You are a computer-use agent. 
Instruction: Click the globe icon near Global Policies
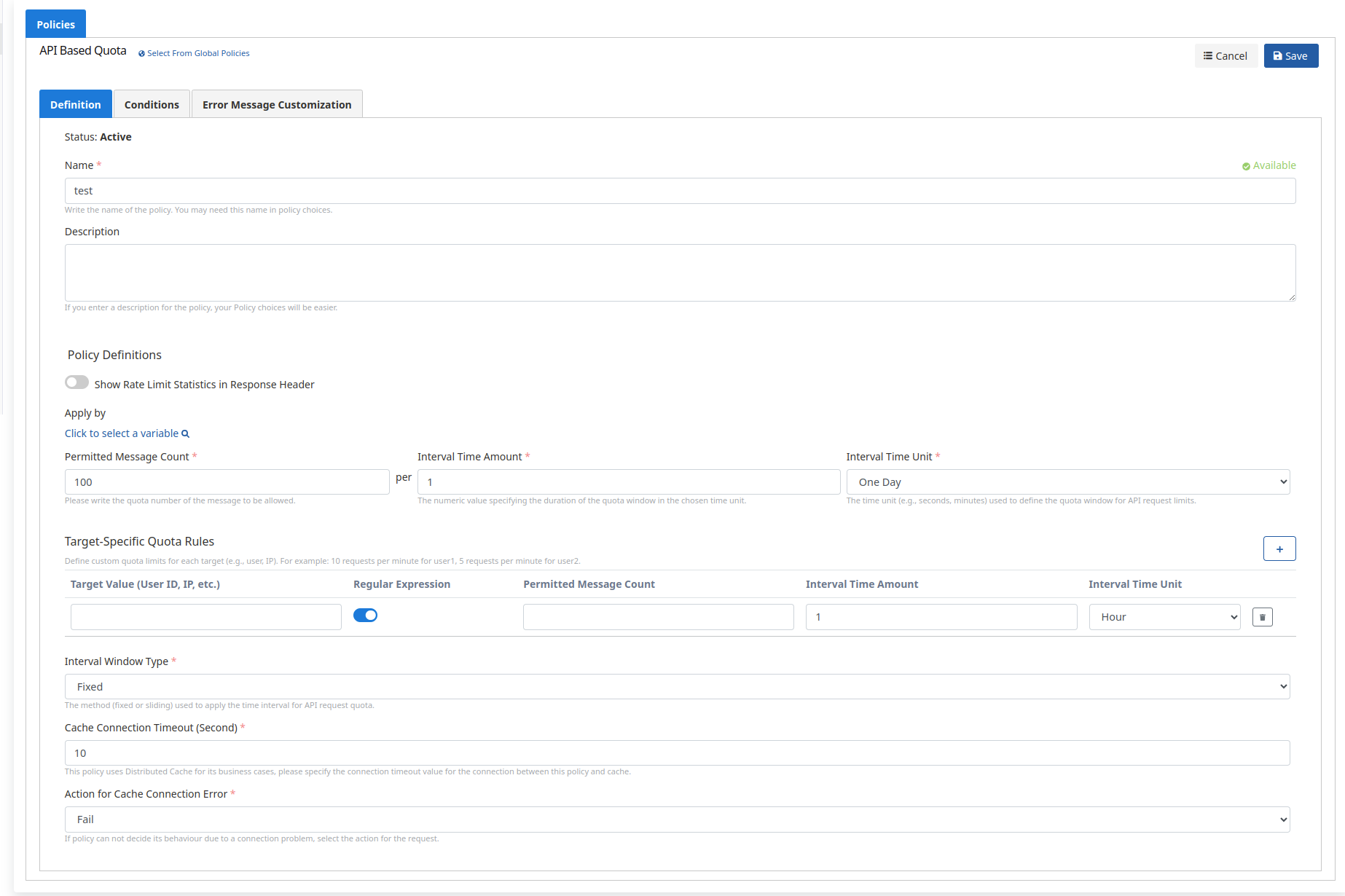coord(141,54)
